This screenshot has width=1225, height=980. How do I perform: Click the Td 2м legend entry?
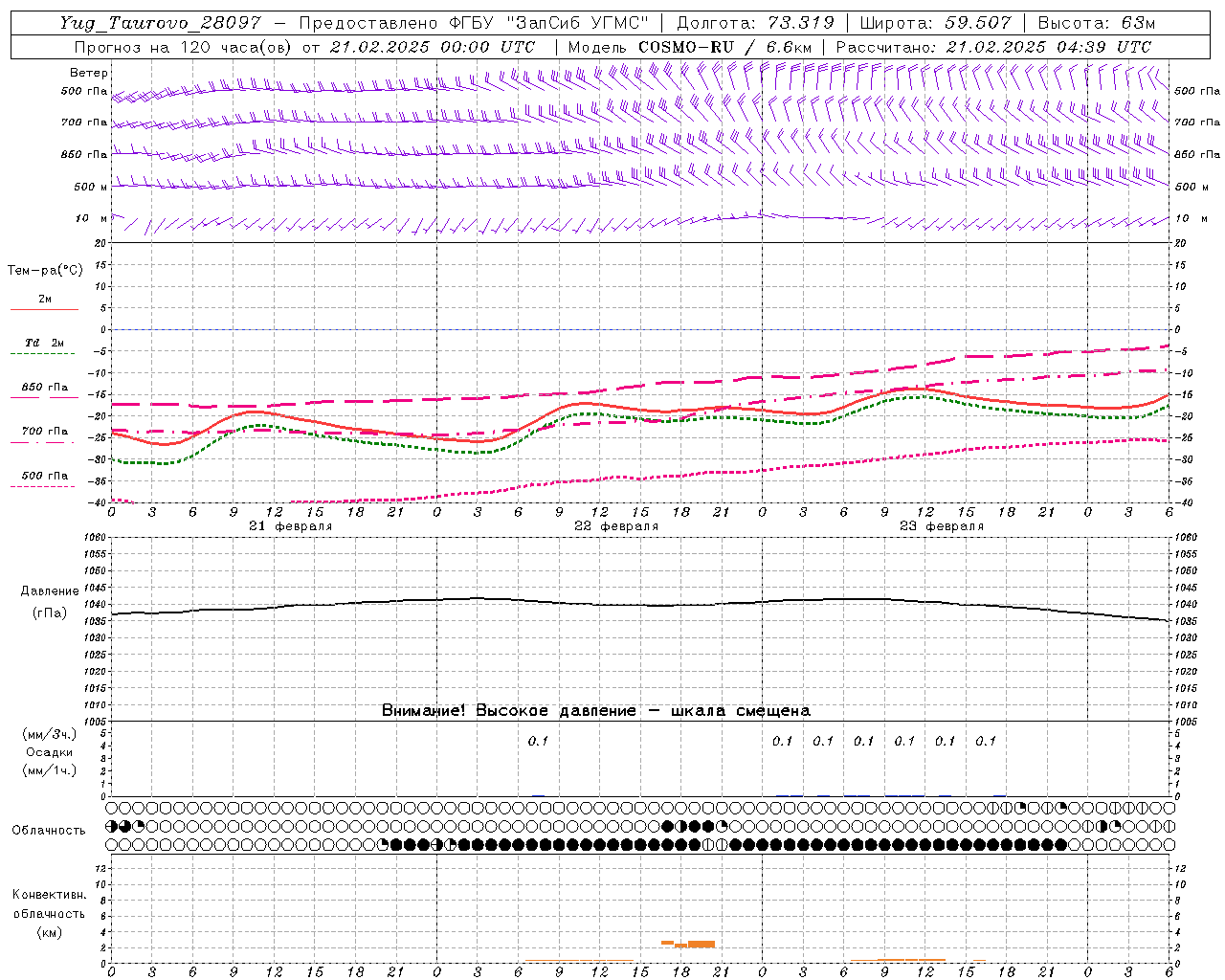click(45, 343)
